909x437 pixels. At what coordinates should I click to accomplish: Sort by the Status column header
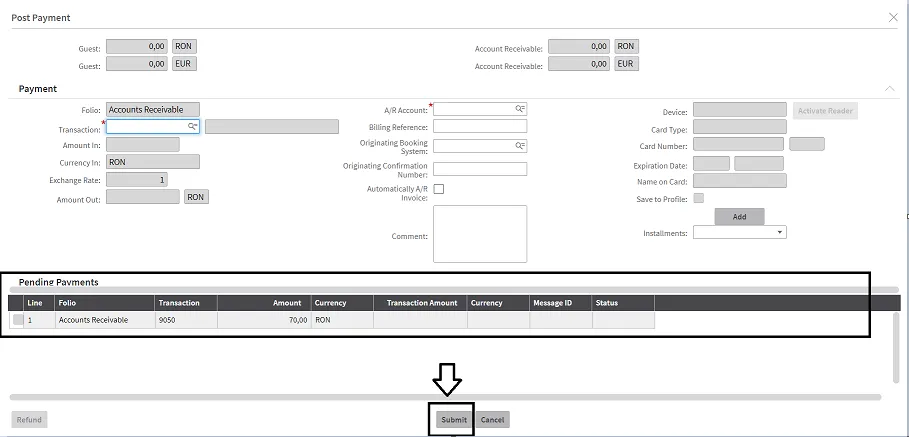pyautogui.click(x=623, y=303)
